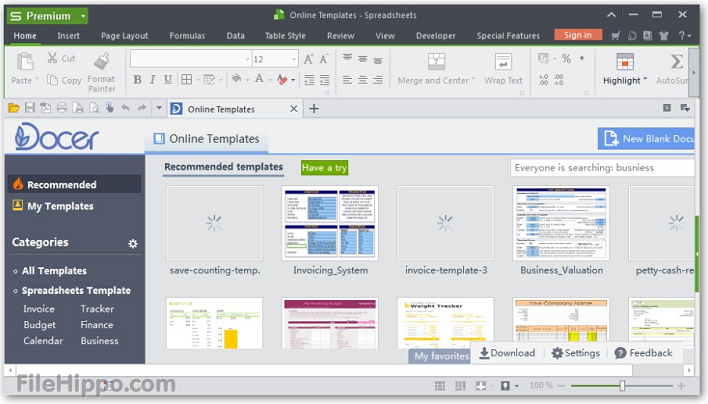Select the Budget category link
708x404 pixels.
39,325
